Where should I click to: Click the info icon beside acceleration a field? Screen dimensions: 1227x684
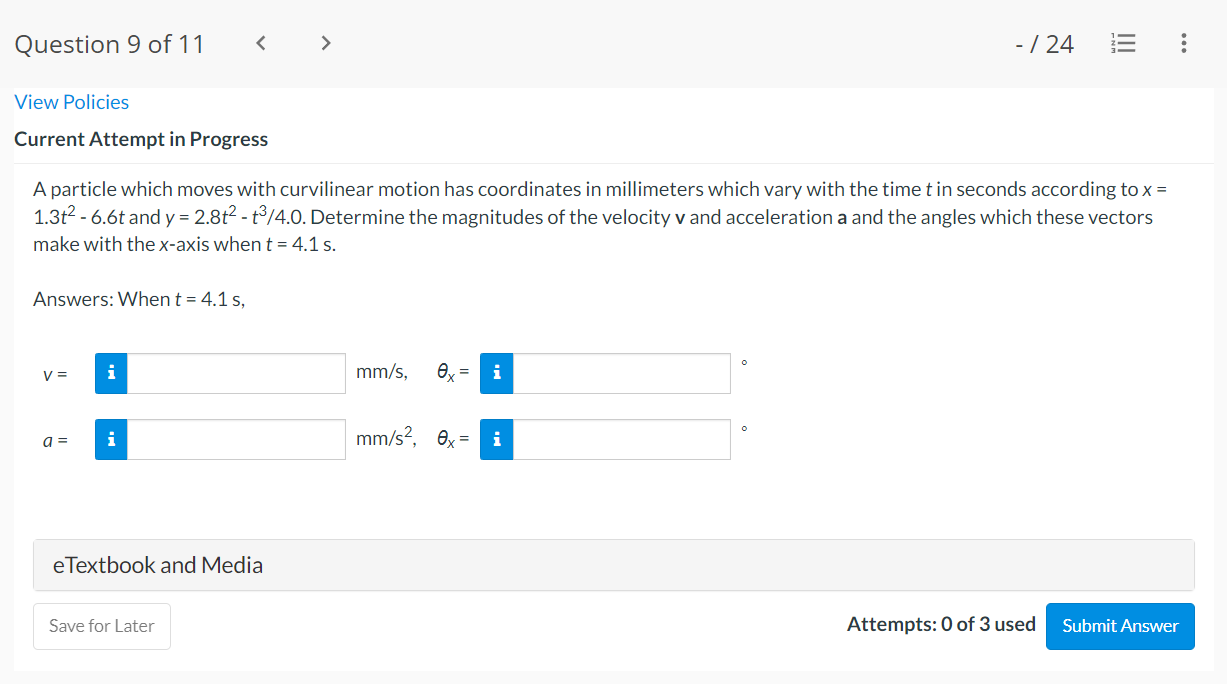(x=111, y=439)
